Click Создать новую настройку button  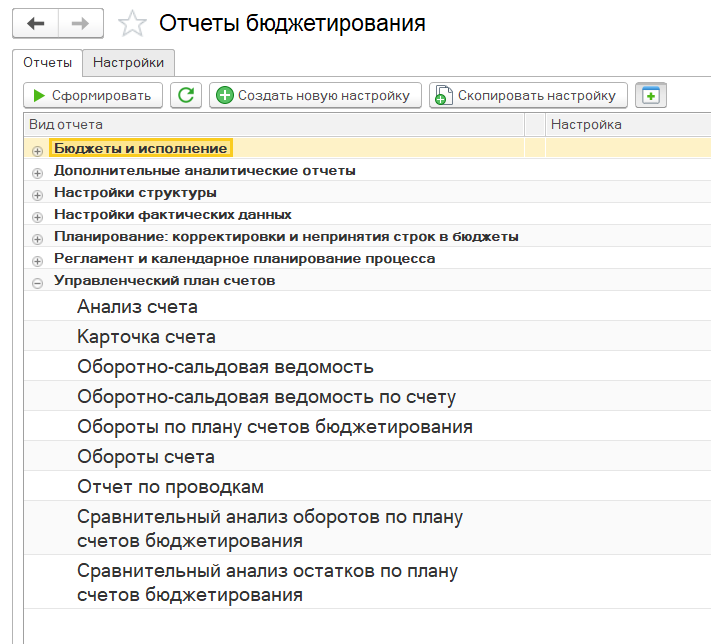(315, 95)
